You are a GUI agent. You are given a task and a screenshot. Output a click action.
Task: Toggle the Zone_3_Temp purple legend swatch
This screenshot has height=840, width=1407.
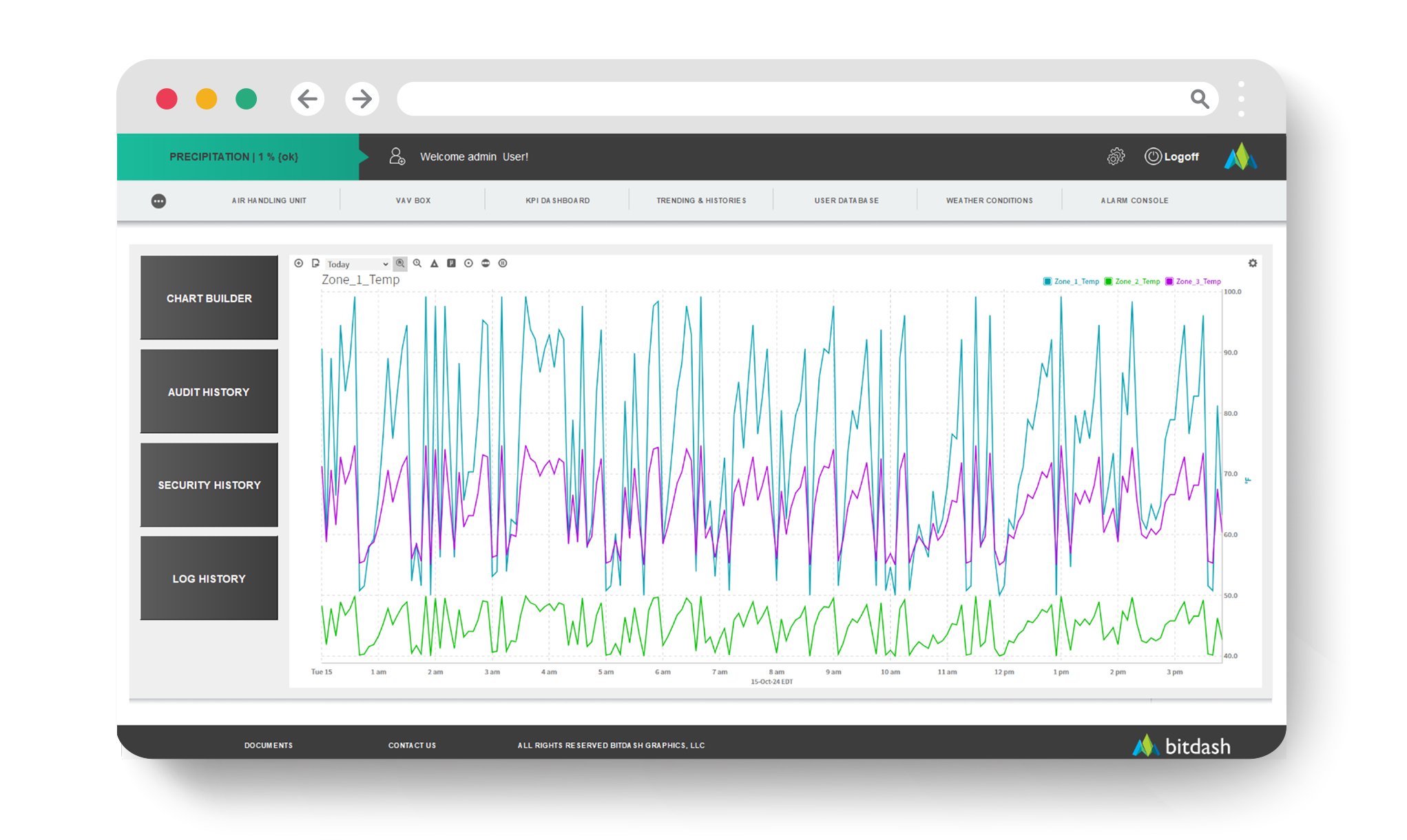click(1169, 281)
